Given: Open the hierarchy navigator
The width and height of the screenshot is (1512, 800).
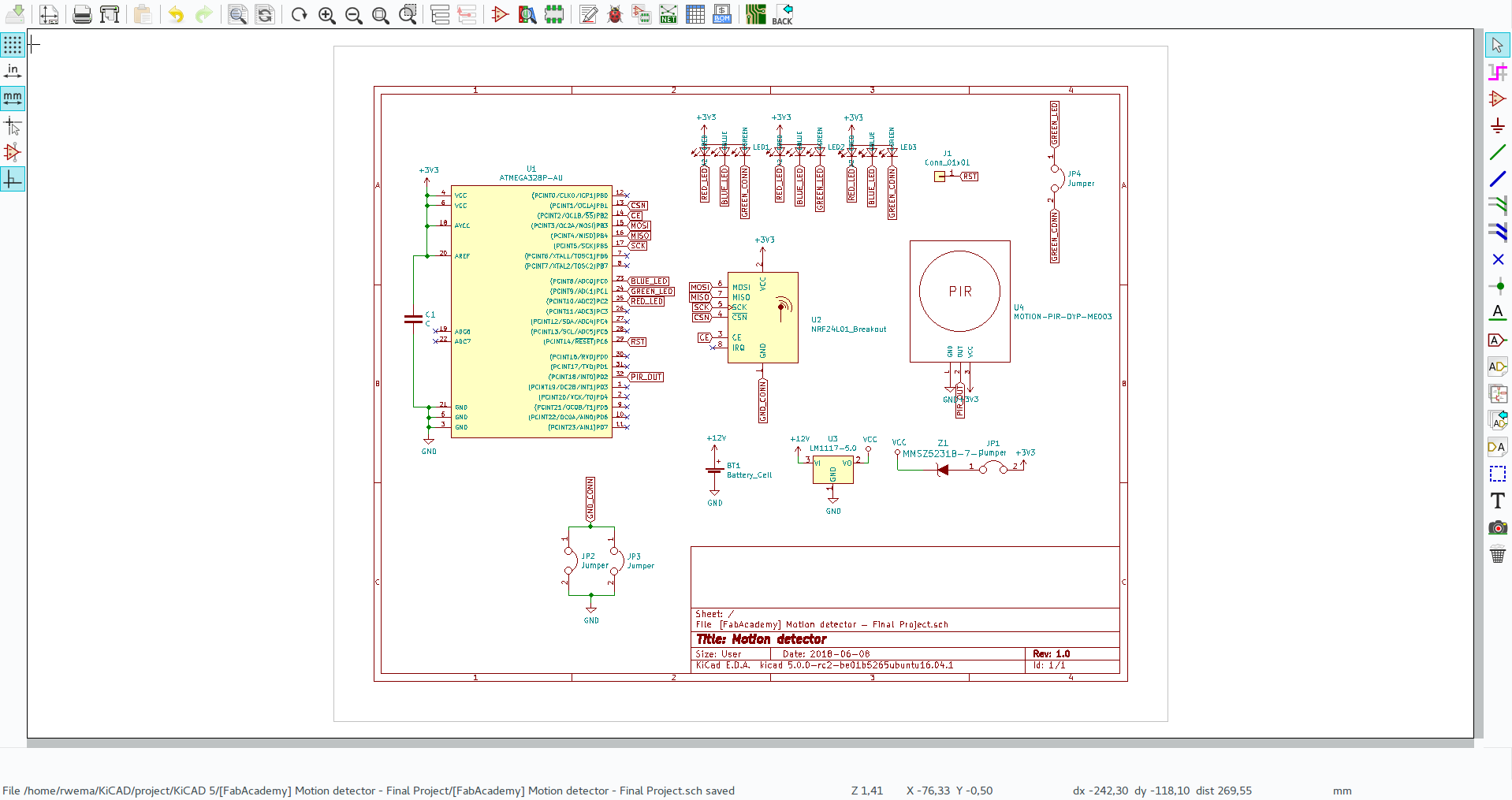Looking at the screenshot, I should pos(440,14).
